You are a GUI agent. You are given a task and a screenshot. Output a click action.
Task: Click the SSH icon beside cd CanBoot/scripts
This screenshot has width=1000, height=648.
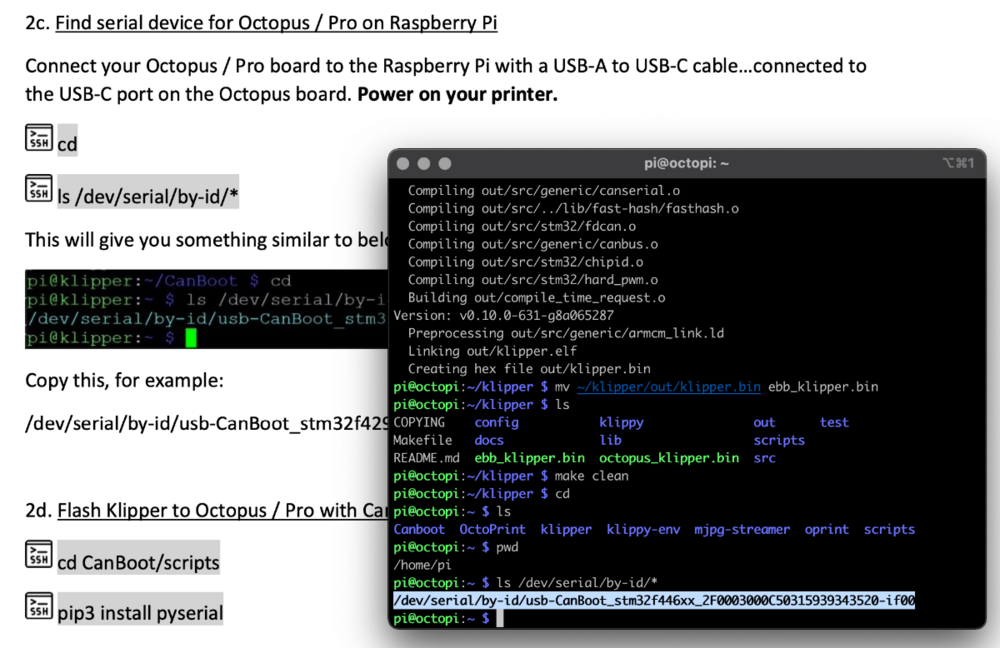tap(39, 554)
